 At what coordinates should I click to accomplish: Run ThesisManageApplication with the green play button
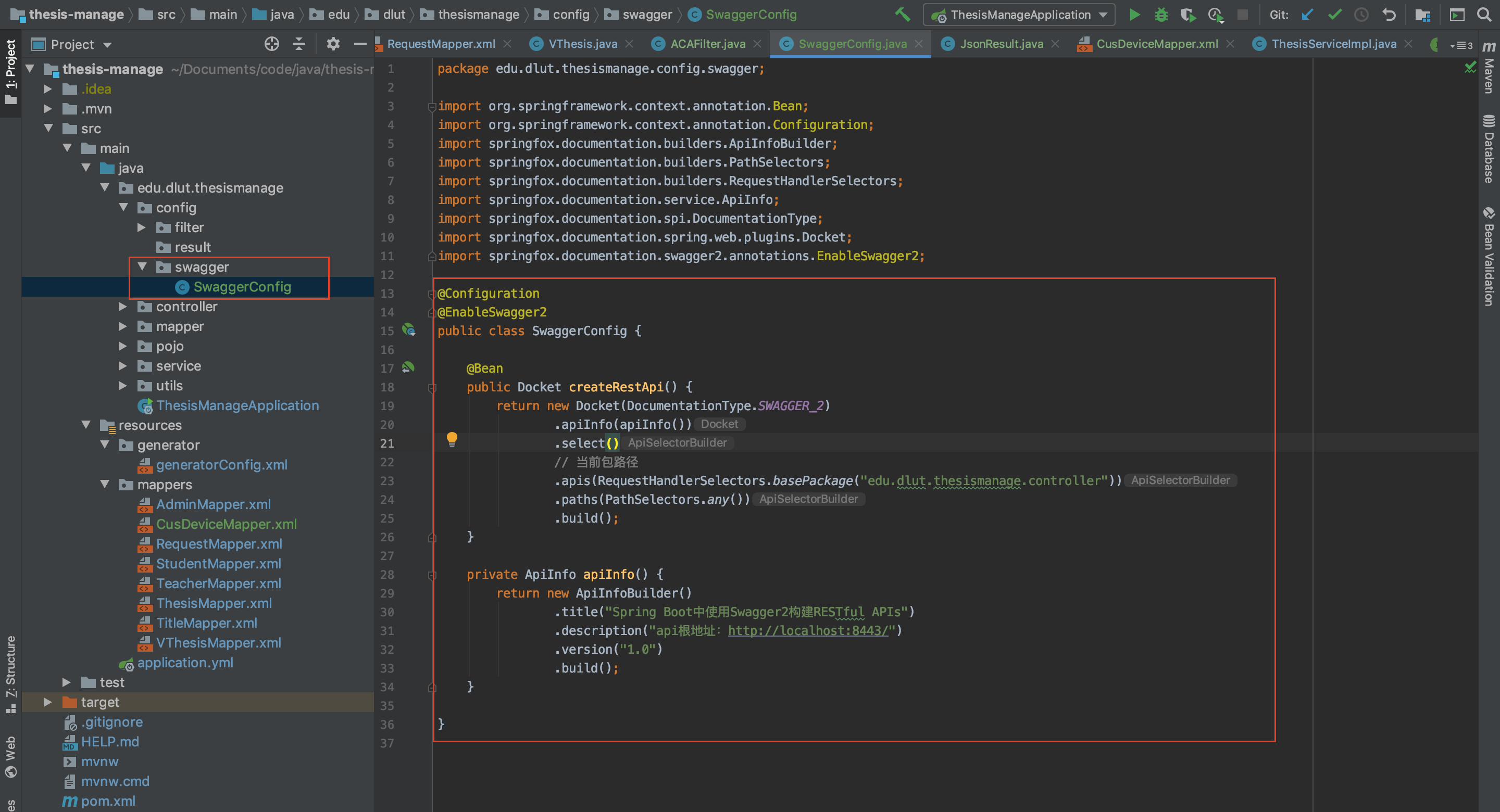[1134, 15]
